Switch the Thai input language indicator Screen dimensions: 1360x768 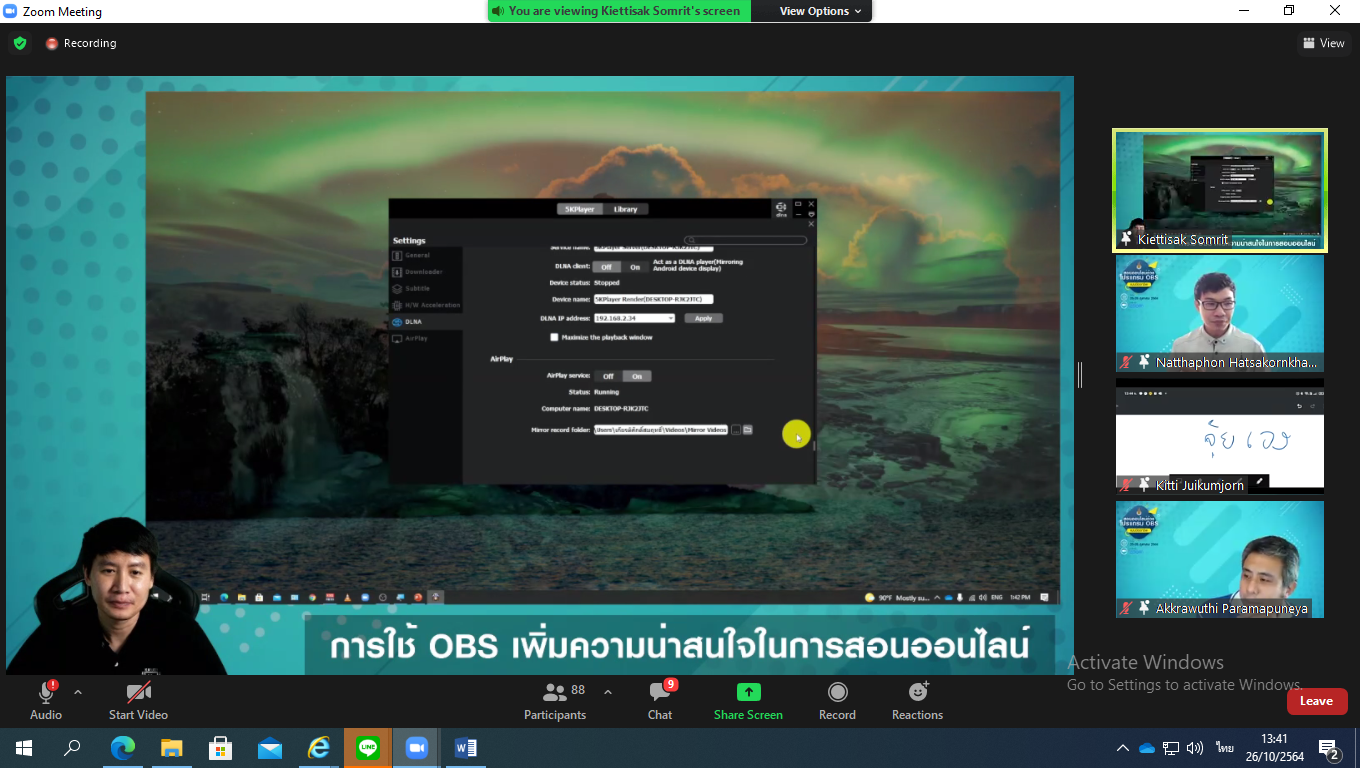pos(1225,748)
